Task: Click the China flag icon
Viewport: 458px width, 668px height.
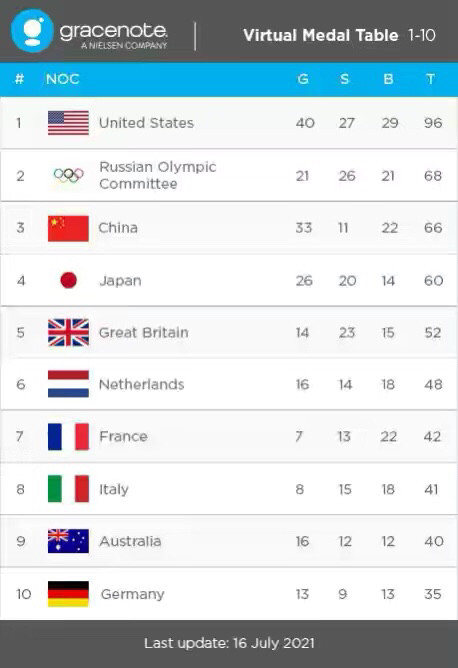Action: coord(68,228)
